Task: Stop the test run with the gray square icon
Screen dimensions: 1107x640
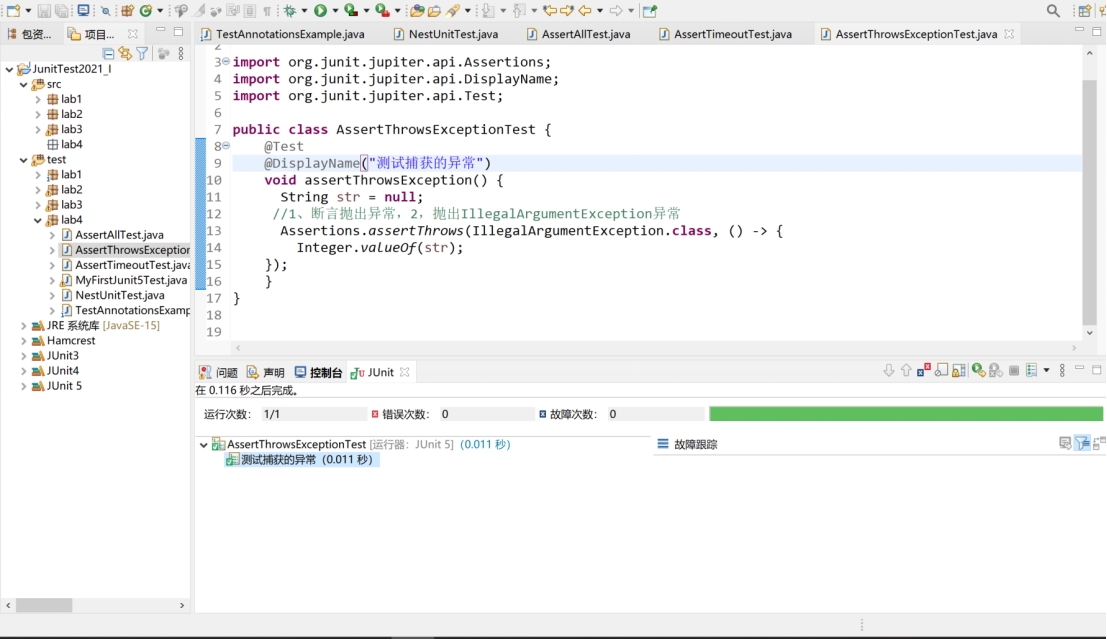Action: click(x=1013, y=370)
